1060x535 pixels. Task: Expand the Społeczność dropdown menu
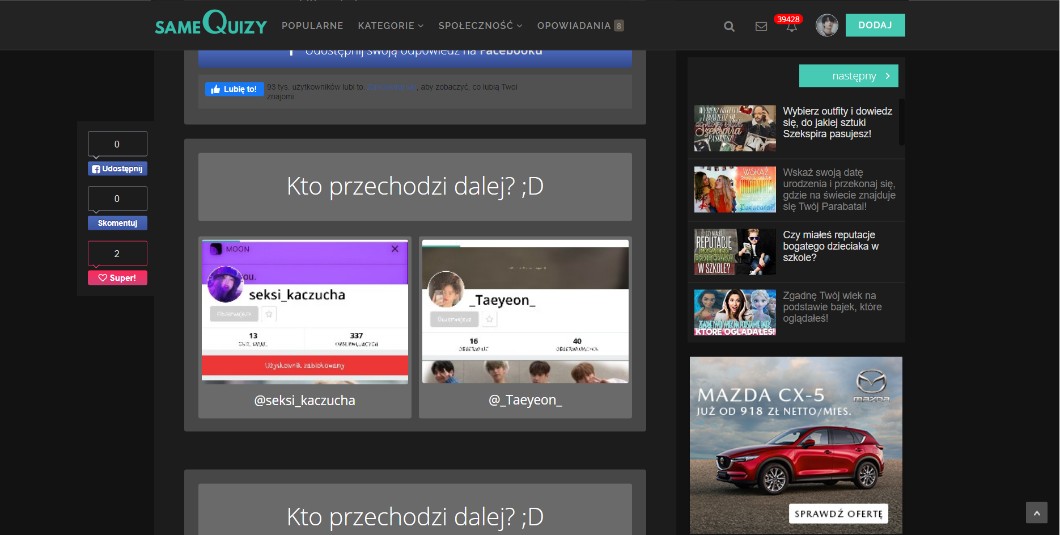point(480,26)
